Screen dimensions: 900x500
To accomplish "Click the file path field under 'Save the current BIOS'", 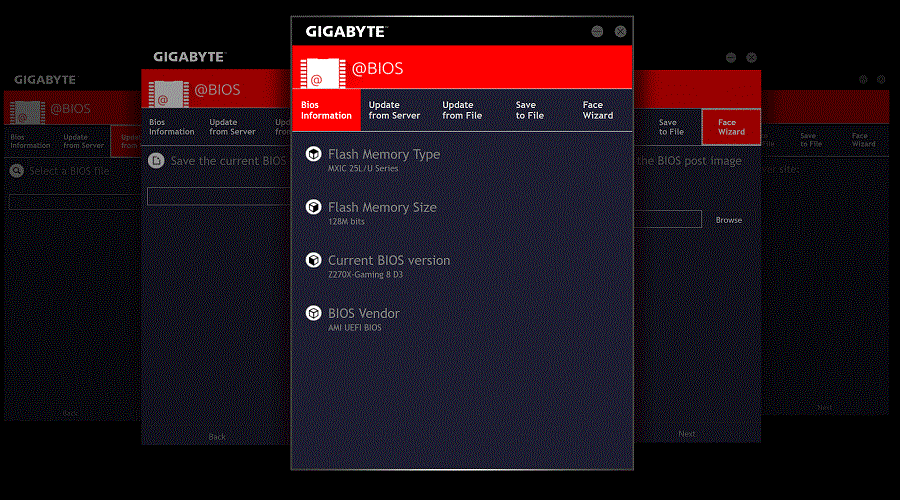I will click(x=219, y=196).
